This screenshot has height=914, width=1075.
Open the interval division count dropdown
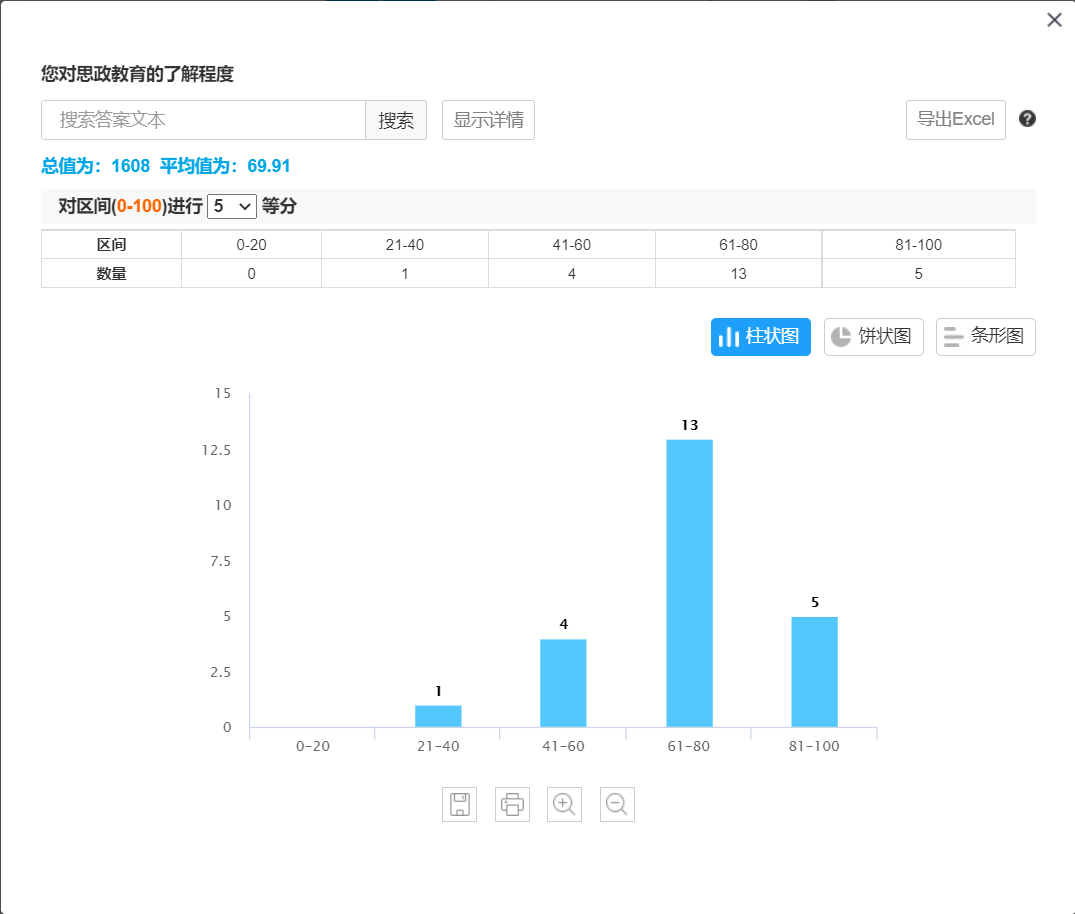click(x=231, y=206)
